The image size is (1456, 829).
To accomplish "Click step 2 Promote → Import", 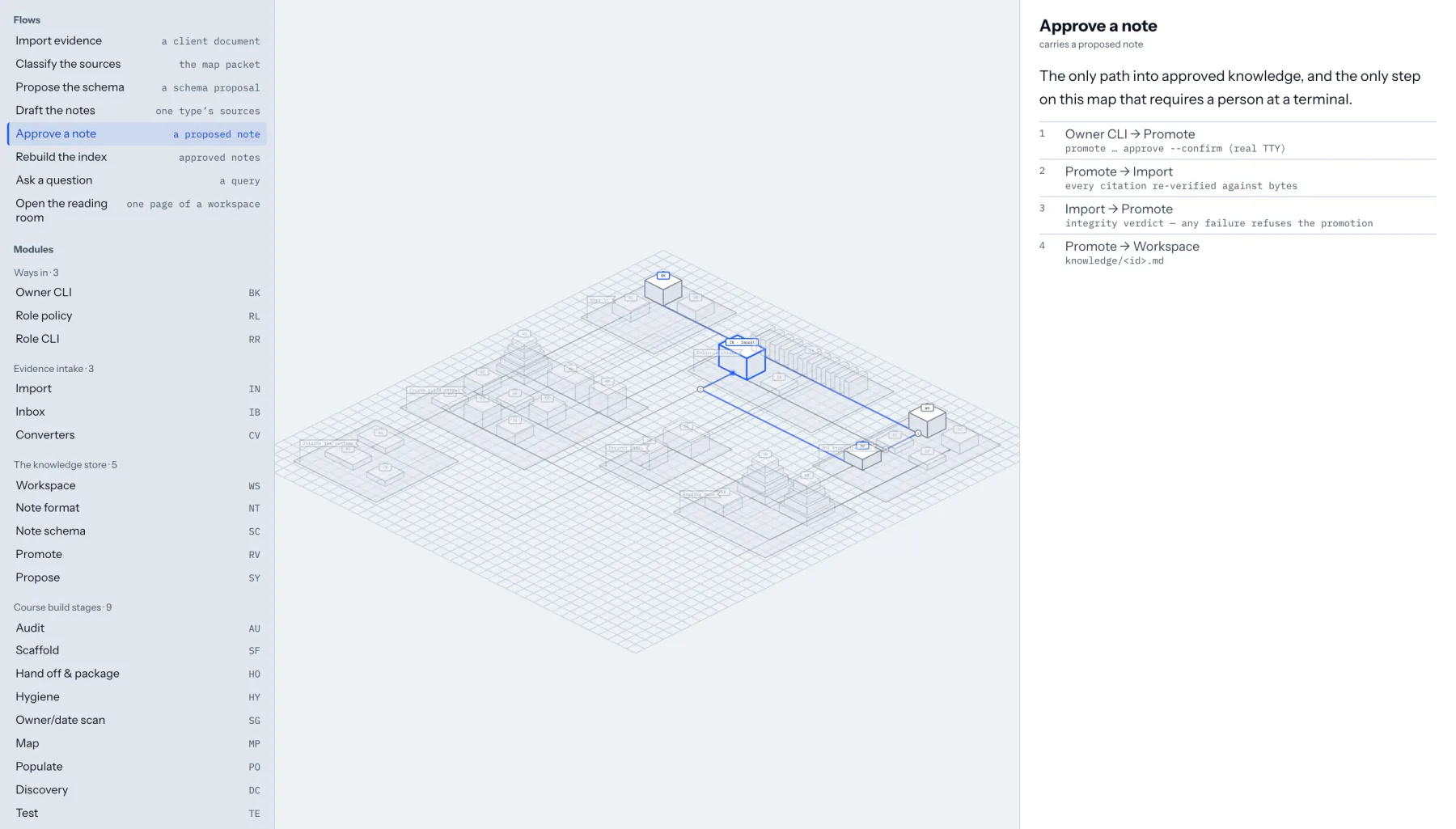I will (x=1238, y=178).
